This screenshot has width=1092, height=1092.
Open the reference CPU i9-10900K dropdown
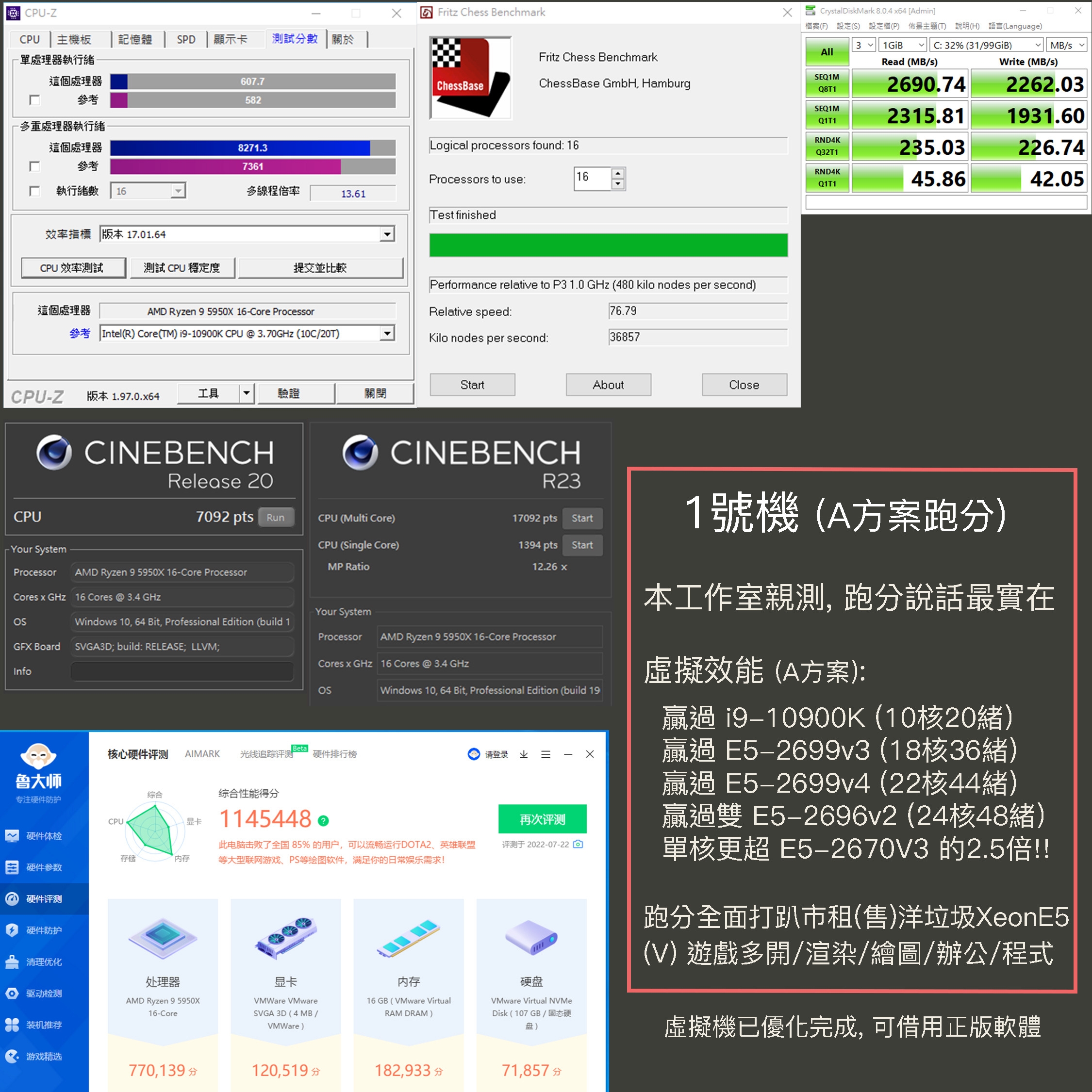(387, 333)
